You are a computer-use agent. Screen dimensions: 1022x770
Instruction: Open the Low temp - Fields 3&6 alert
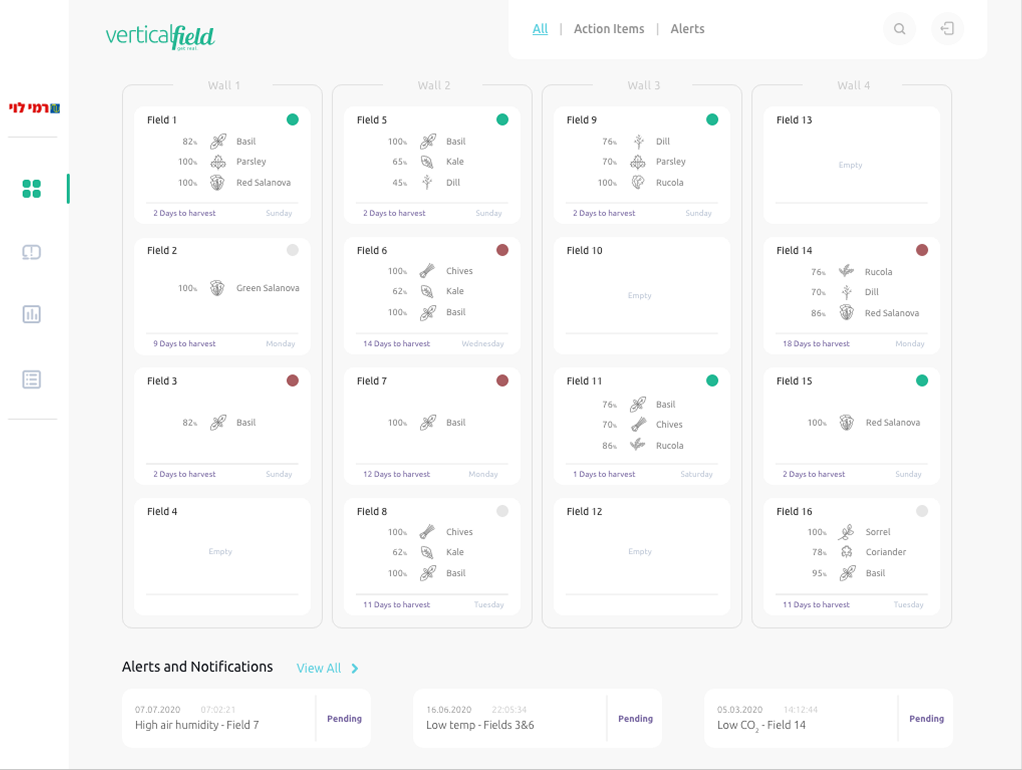tap(537, 718)
